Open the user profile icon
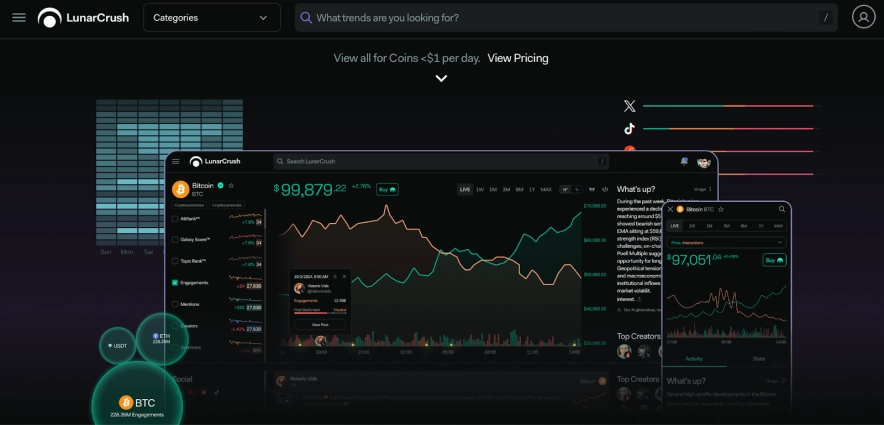Image resolution: width=884 pixels, height=425 pixels. [x=863, y=17]
